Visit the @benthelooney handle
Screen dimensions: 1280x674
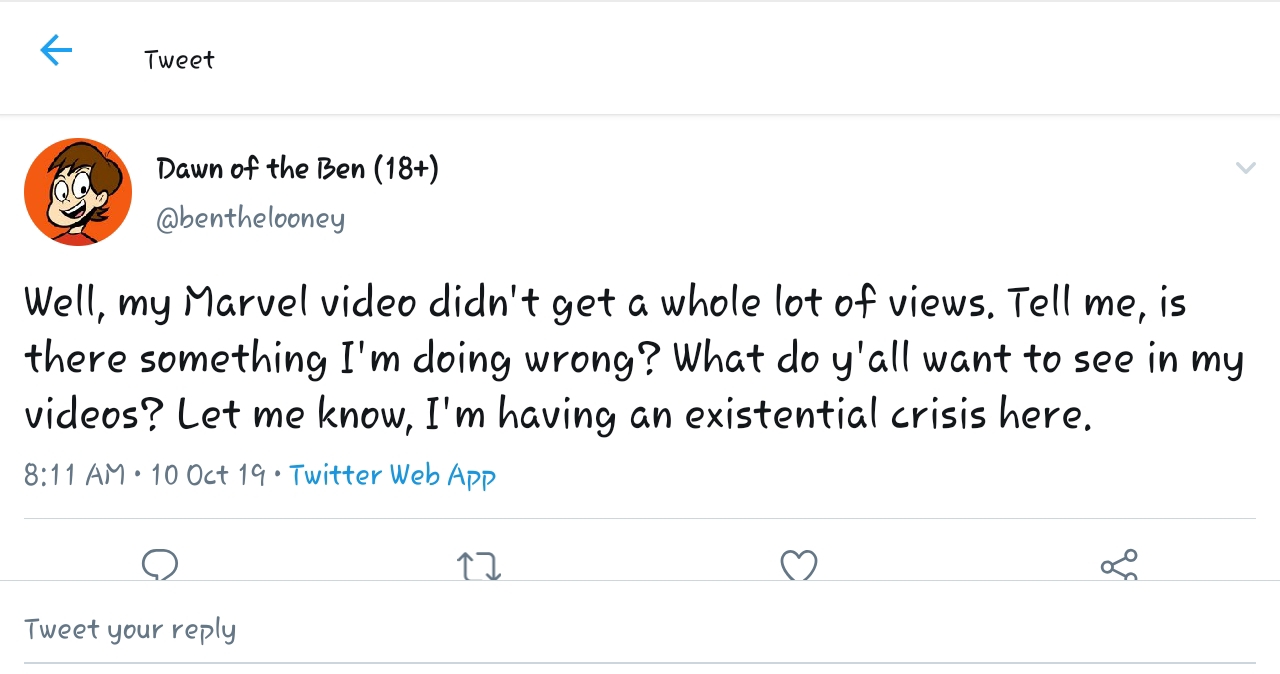250,218
